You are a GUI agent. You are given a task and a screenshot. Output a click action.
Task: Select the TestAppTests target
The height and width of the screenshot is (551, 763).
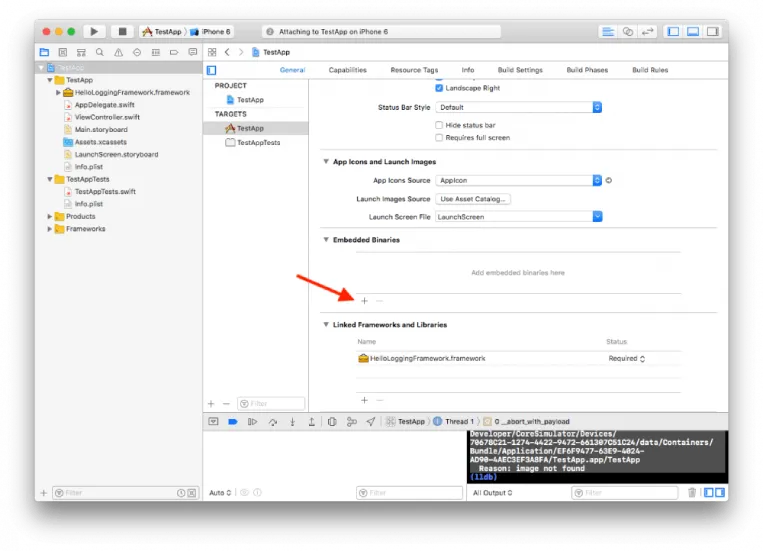pos(255,143)
